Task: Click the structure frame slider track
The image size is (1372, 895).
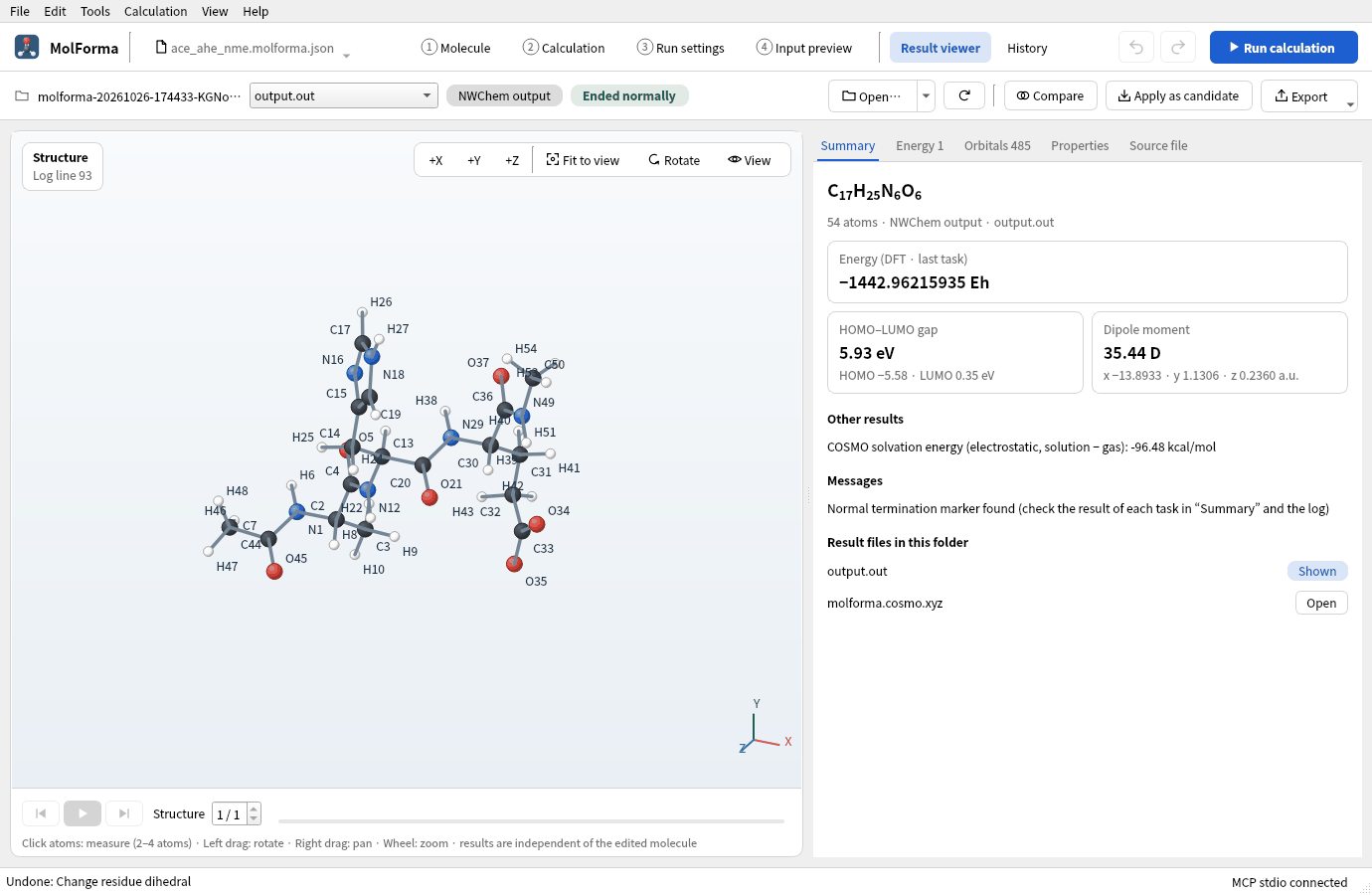Action: point(531,821)
